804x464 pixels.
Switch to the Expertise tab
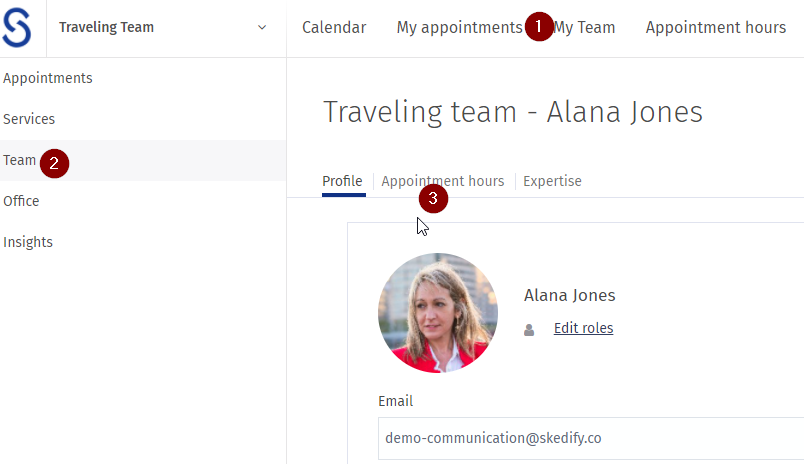click(x=552, y=181)
